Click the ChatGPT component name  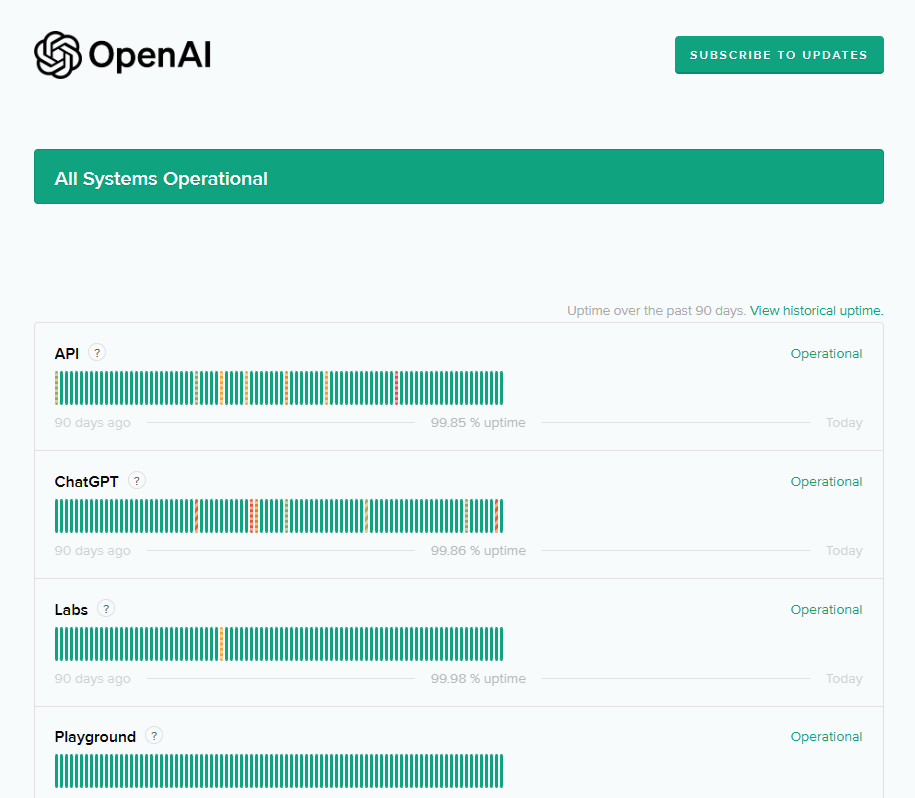[86, 482]
